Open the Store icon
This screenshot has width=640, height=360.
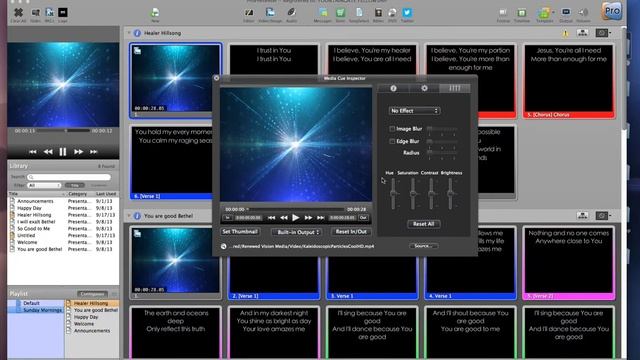pyautogui.click(x=340, y=13)
